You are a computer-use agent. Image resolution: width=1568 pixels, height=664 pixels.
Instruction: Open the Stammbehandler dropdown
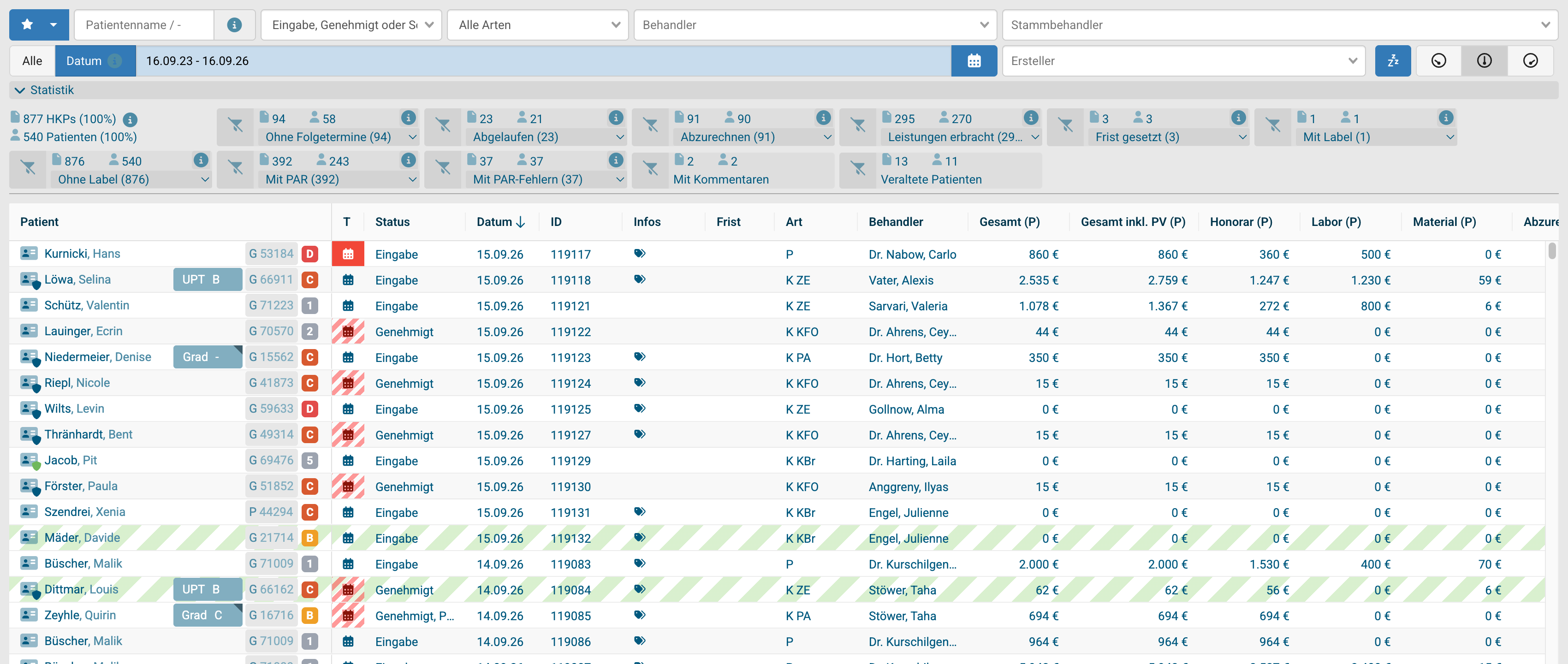(x=1279, y=25)
